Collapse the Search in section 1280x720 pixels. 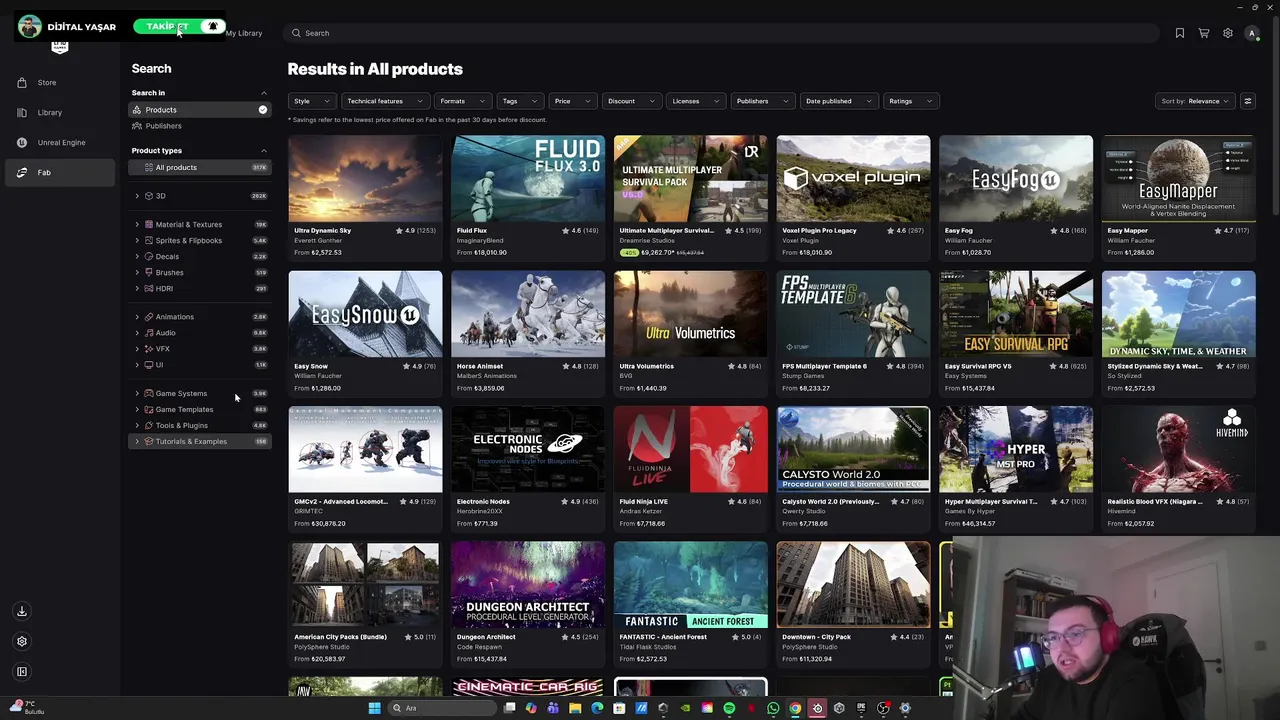coord(264,93)
